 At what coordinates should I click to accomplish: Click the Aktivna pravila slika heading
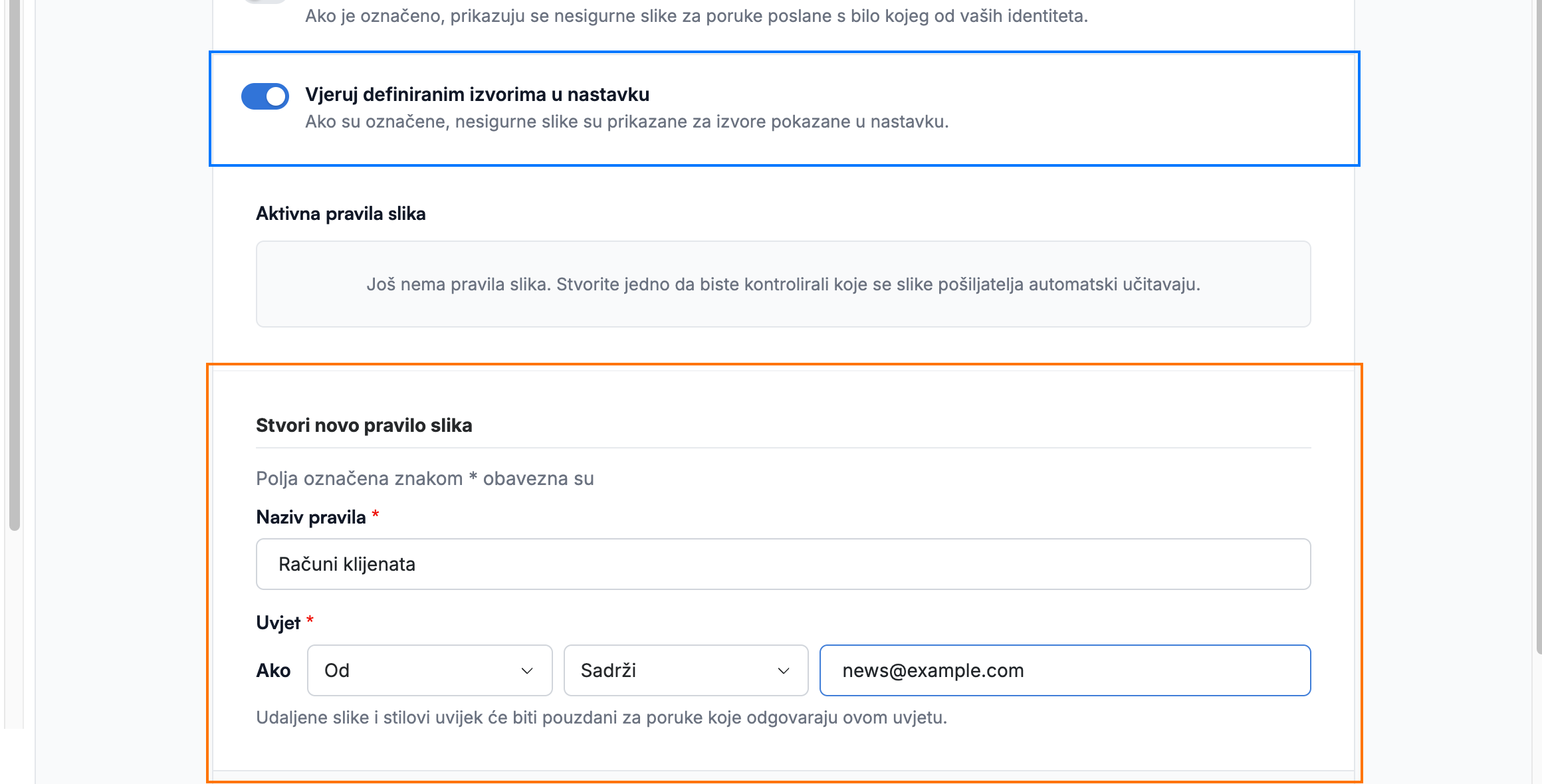(341, 214)
